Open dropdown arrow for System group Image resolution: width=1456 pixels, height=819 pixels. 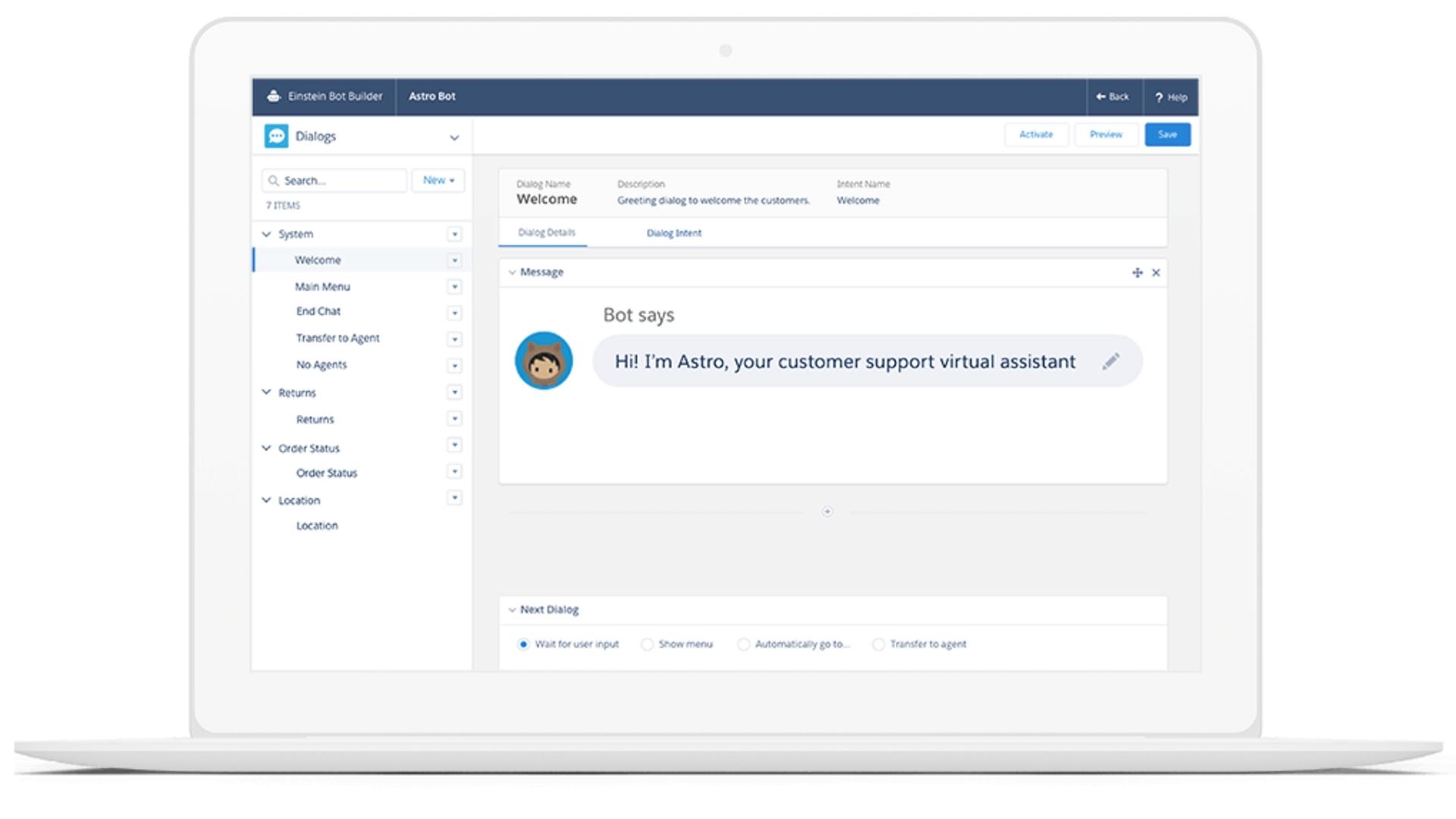tap(454, 234)
